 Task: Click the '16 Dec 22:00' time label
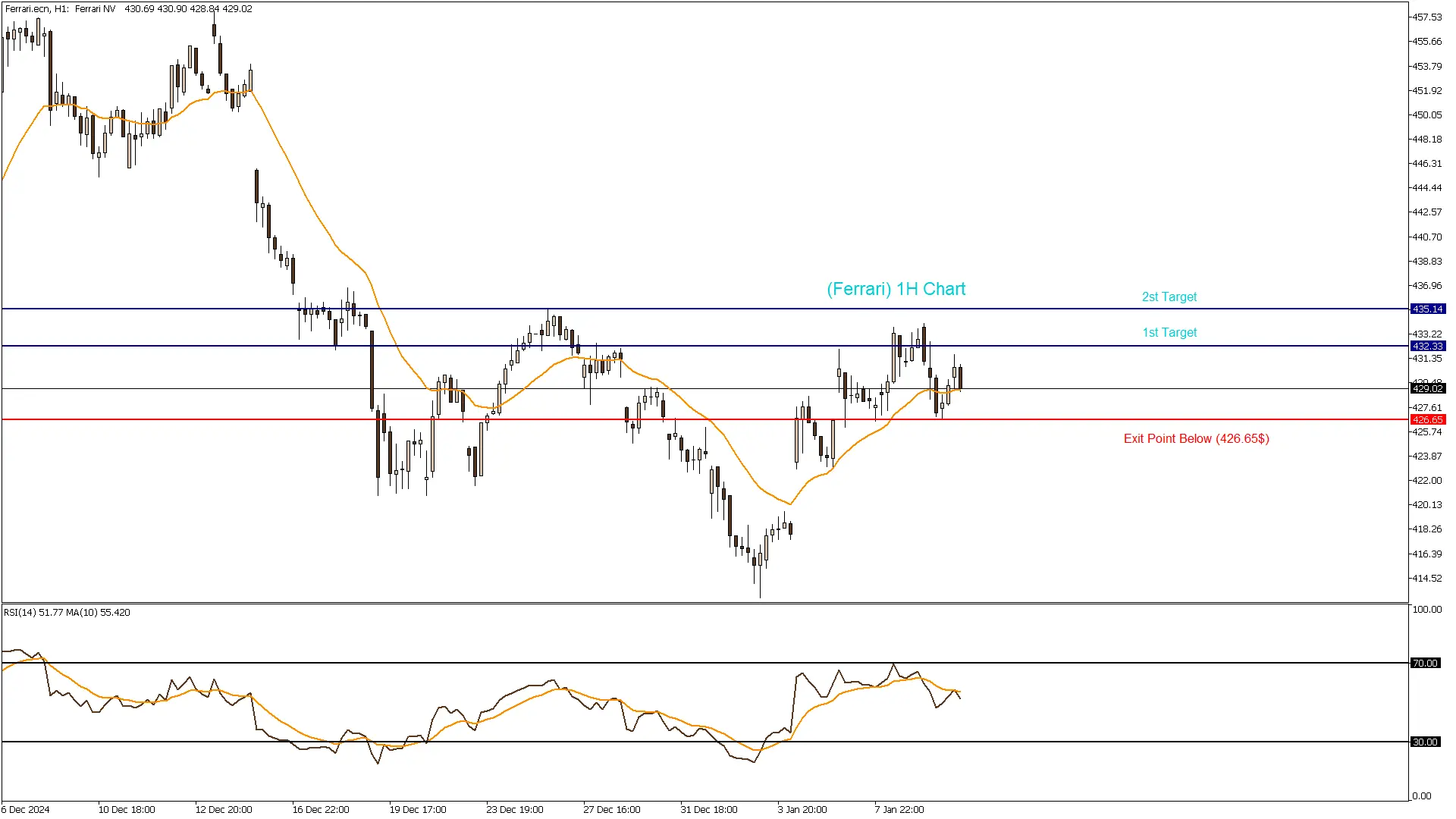tap(321, 810)
